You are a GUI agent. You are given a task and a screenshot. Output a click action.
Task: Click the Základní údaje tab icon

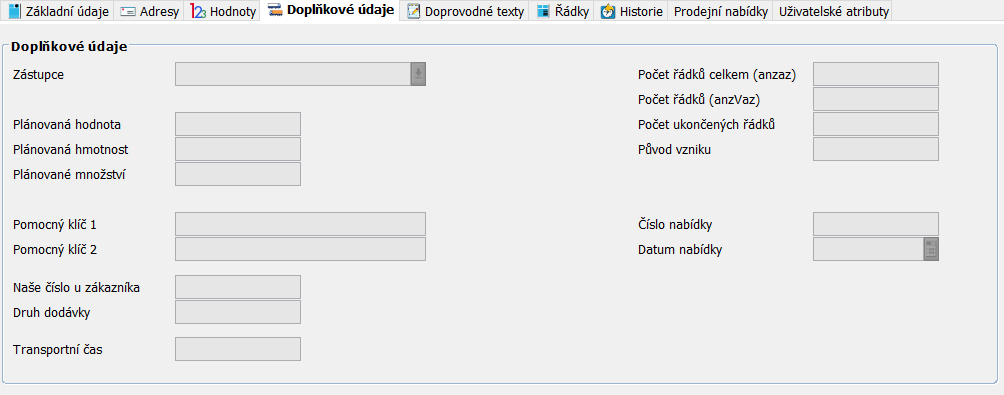13,12
